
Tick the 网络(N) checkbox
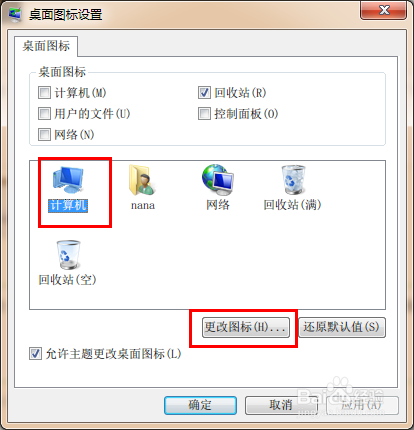[x=44, y=135]
